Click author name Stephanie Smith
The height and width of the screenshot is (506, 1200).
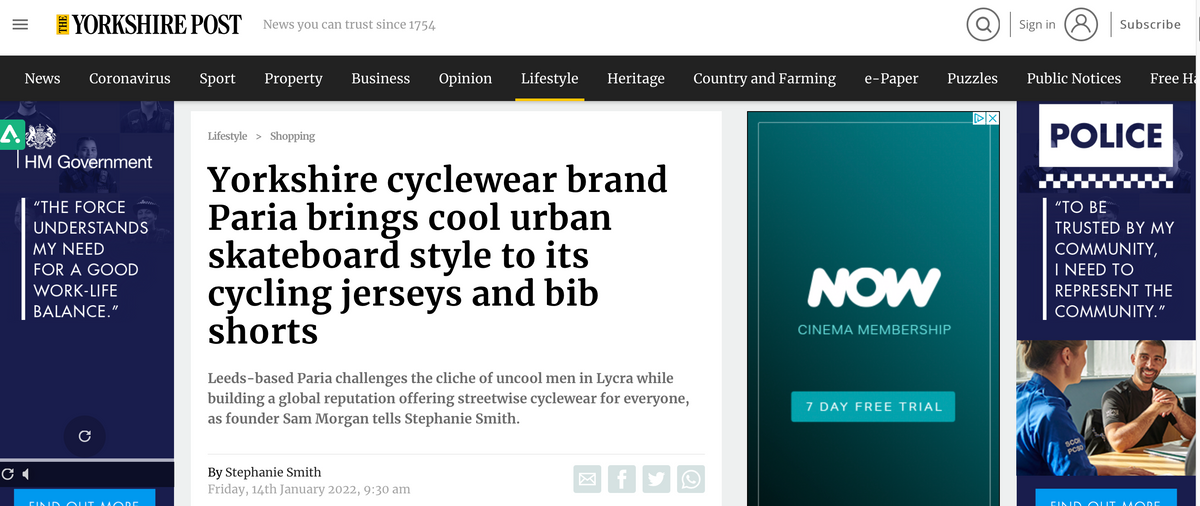273,472
